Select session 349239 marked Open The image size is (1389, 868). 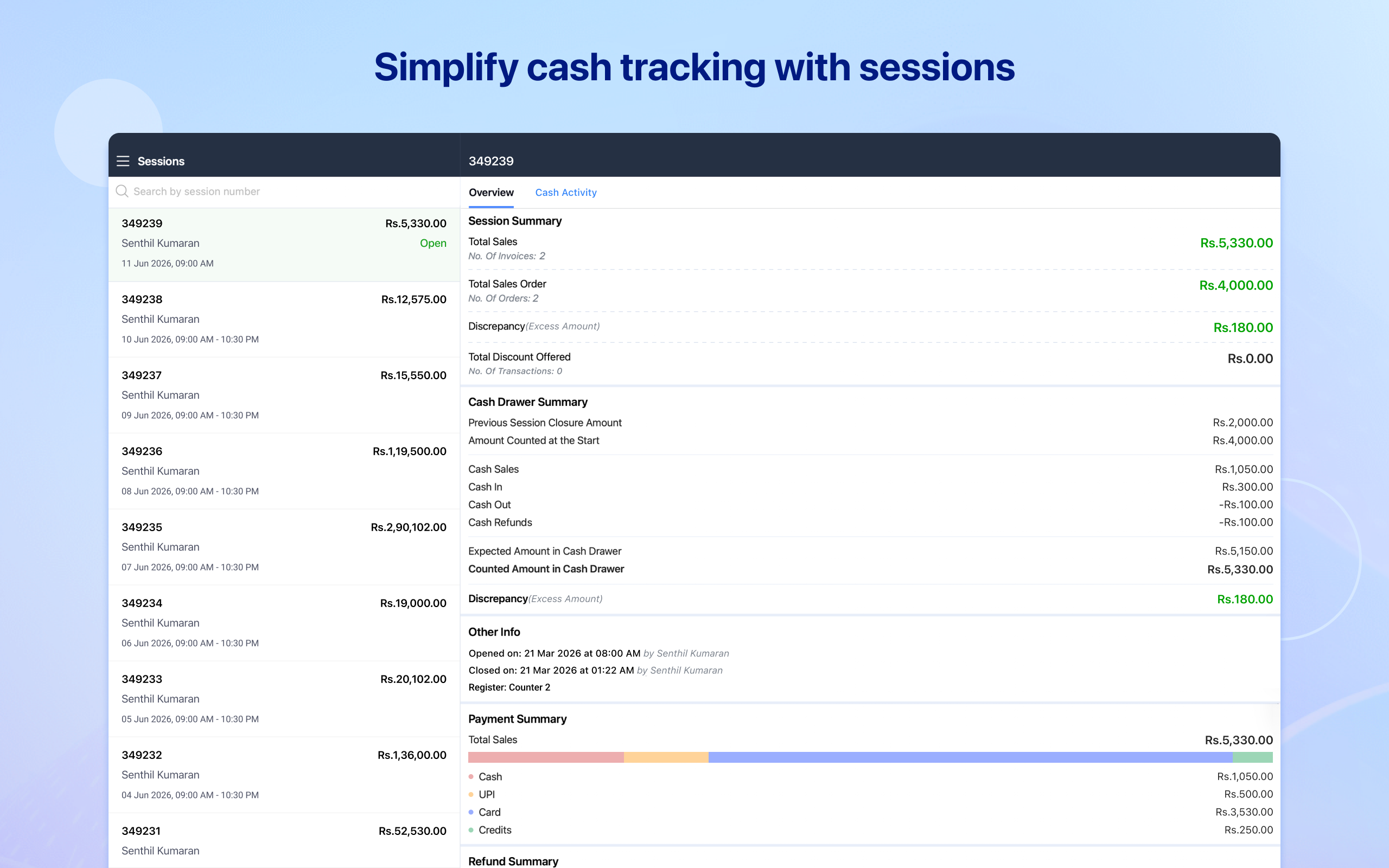(x=284, y=245)
